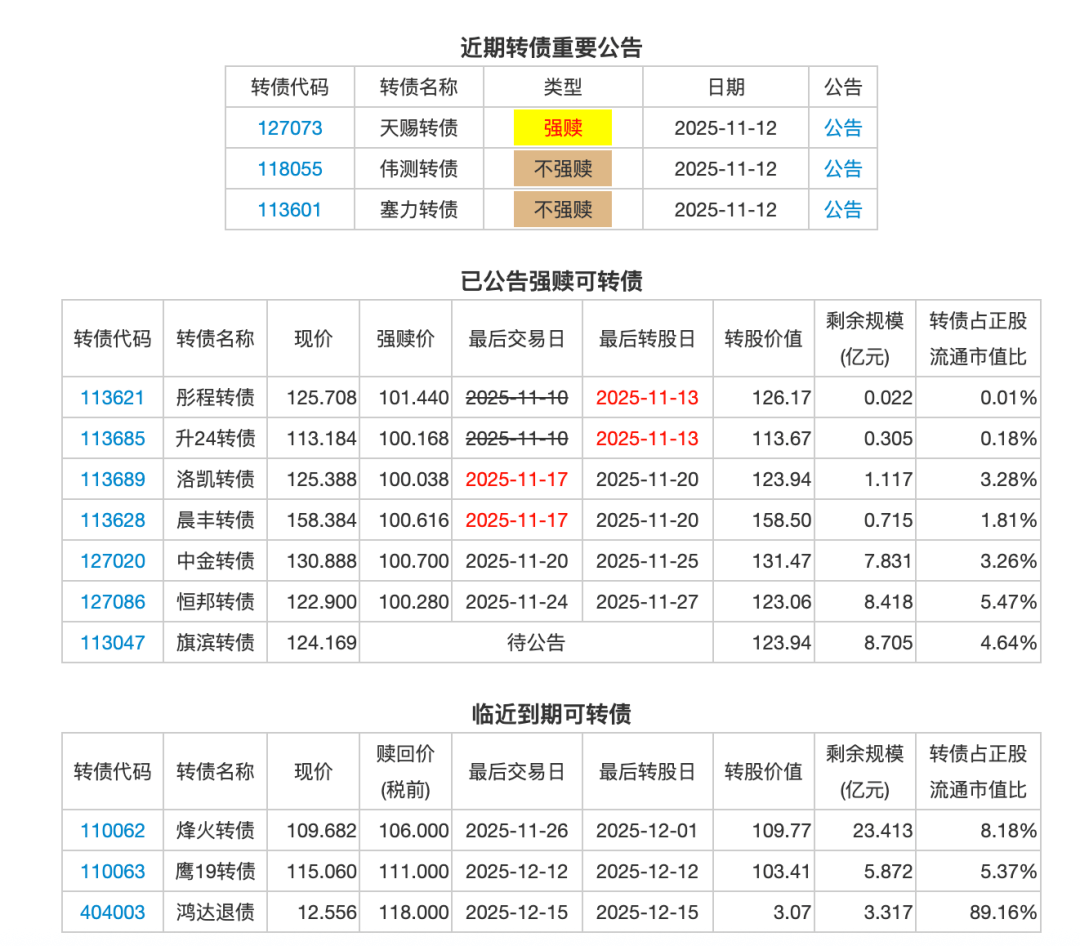This screenshot has width=1080, height=946.
Task: Open bond code link 118055
Action: 289,169
